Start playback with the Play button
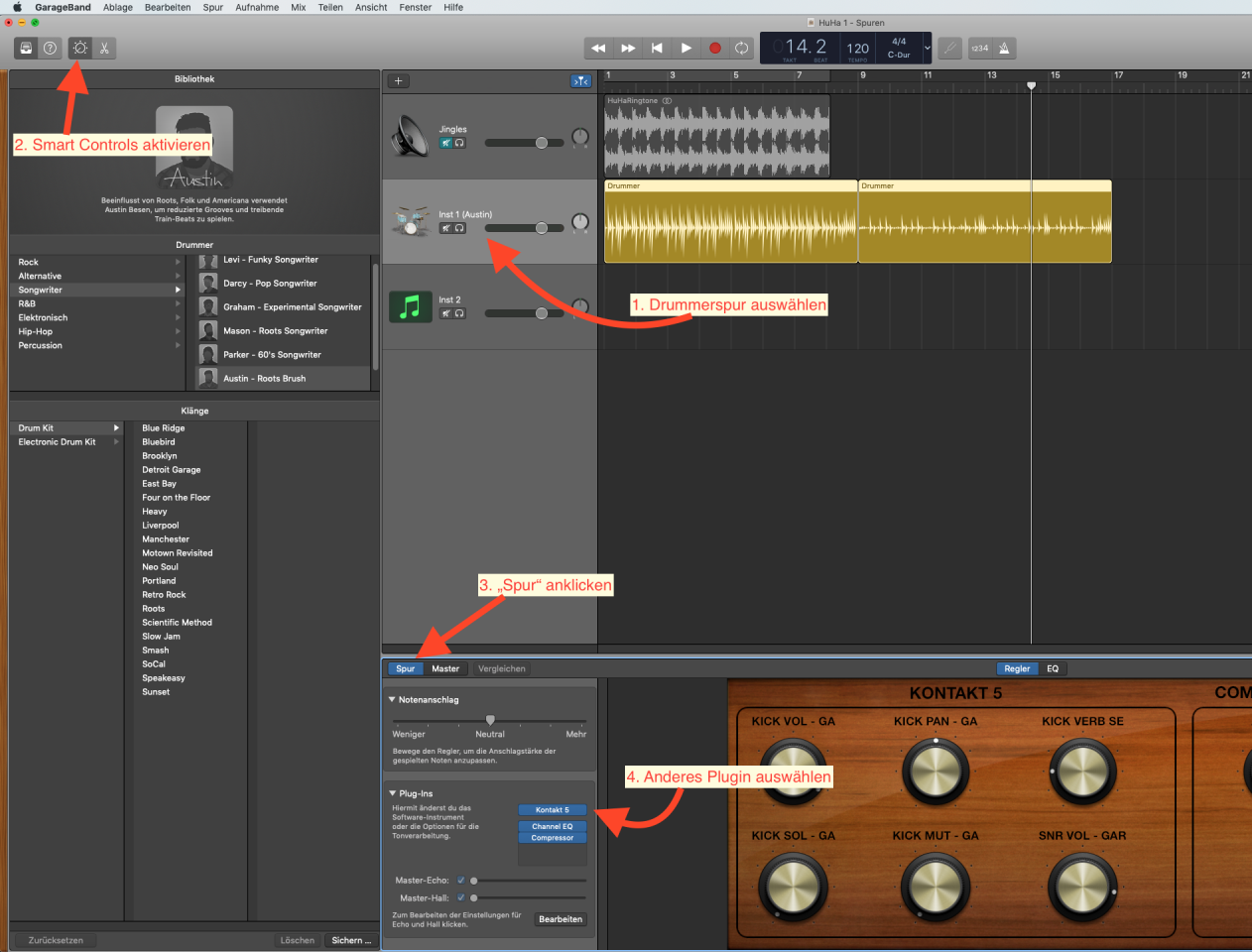Image resolution: width=1252 pixels, height=952 pixels. coord(686,48)
